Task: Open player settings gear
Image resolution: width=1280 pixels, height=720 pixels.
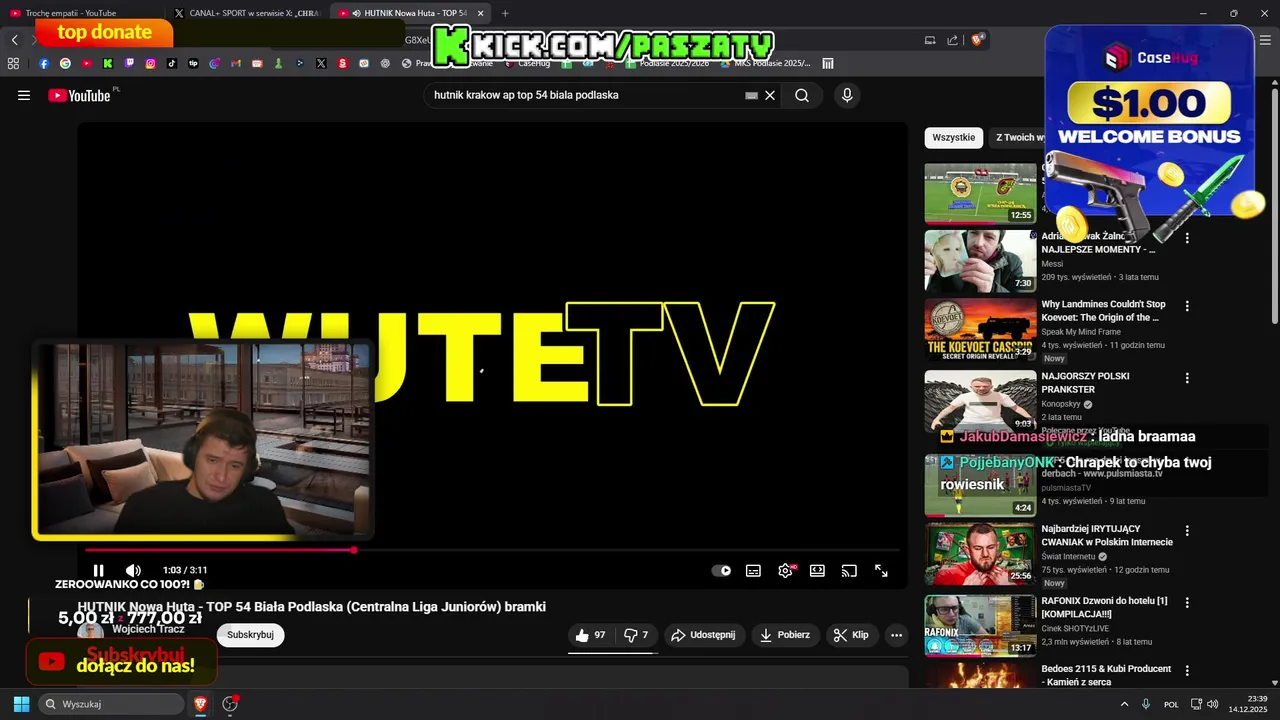Action: point(786,570)
